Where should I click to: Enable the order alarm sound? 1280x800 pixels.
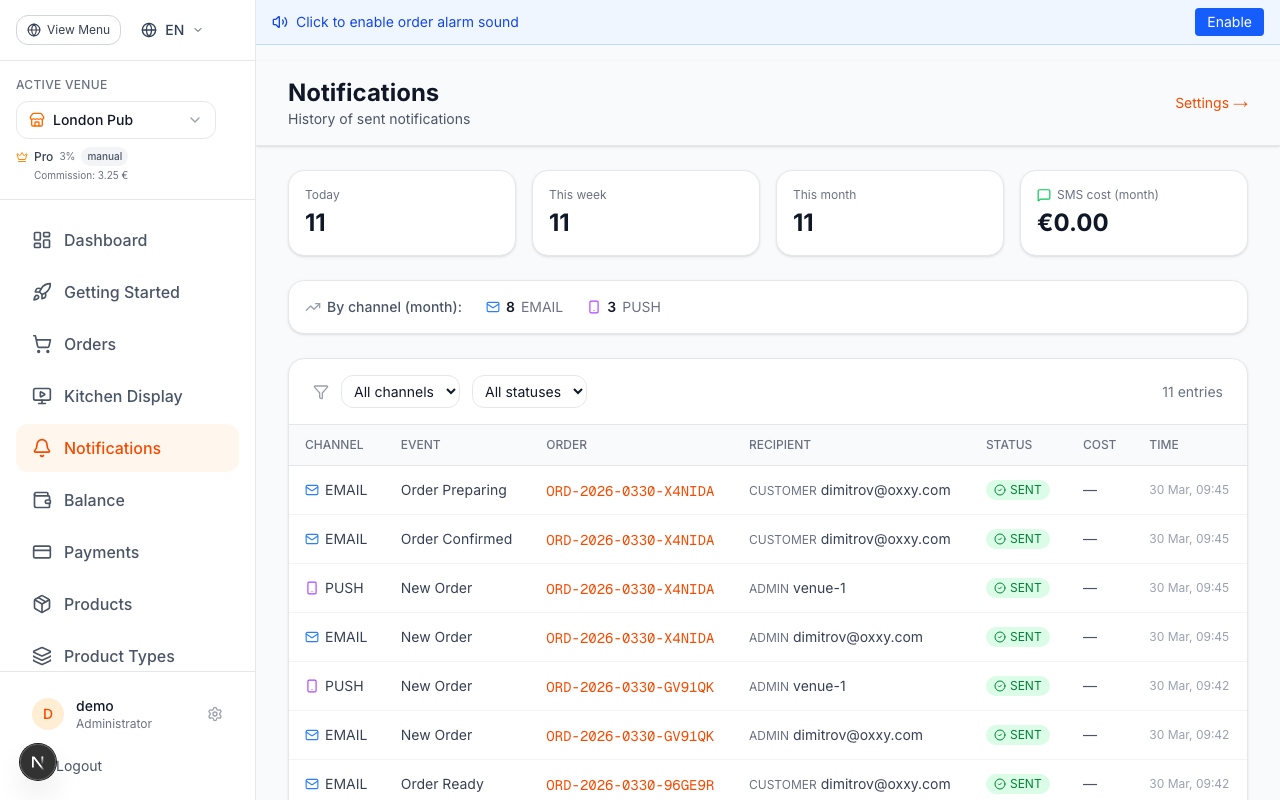tap(1229, 21)
